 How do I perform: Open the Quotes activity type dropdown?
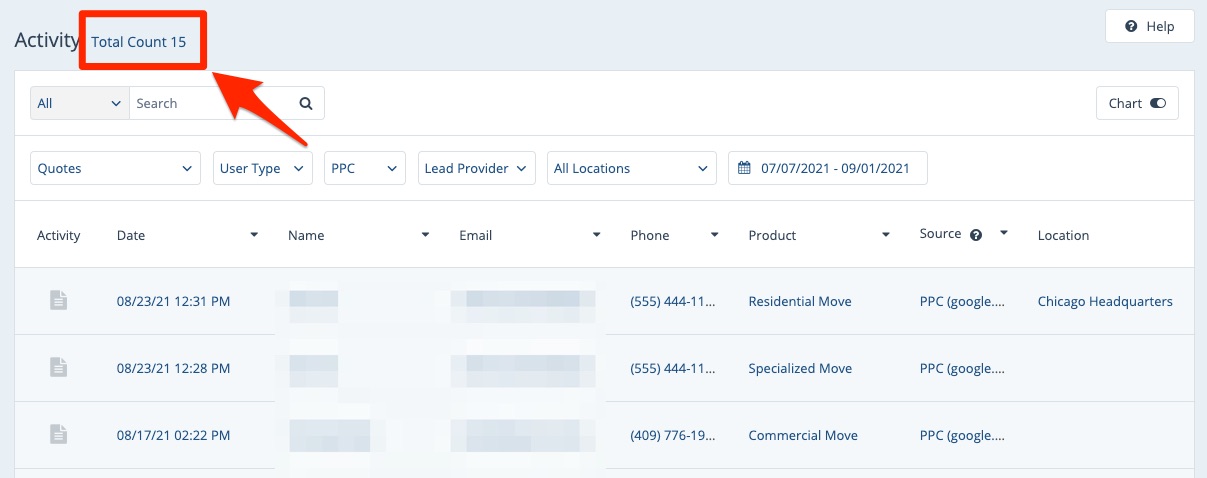coord(116,169)
